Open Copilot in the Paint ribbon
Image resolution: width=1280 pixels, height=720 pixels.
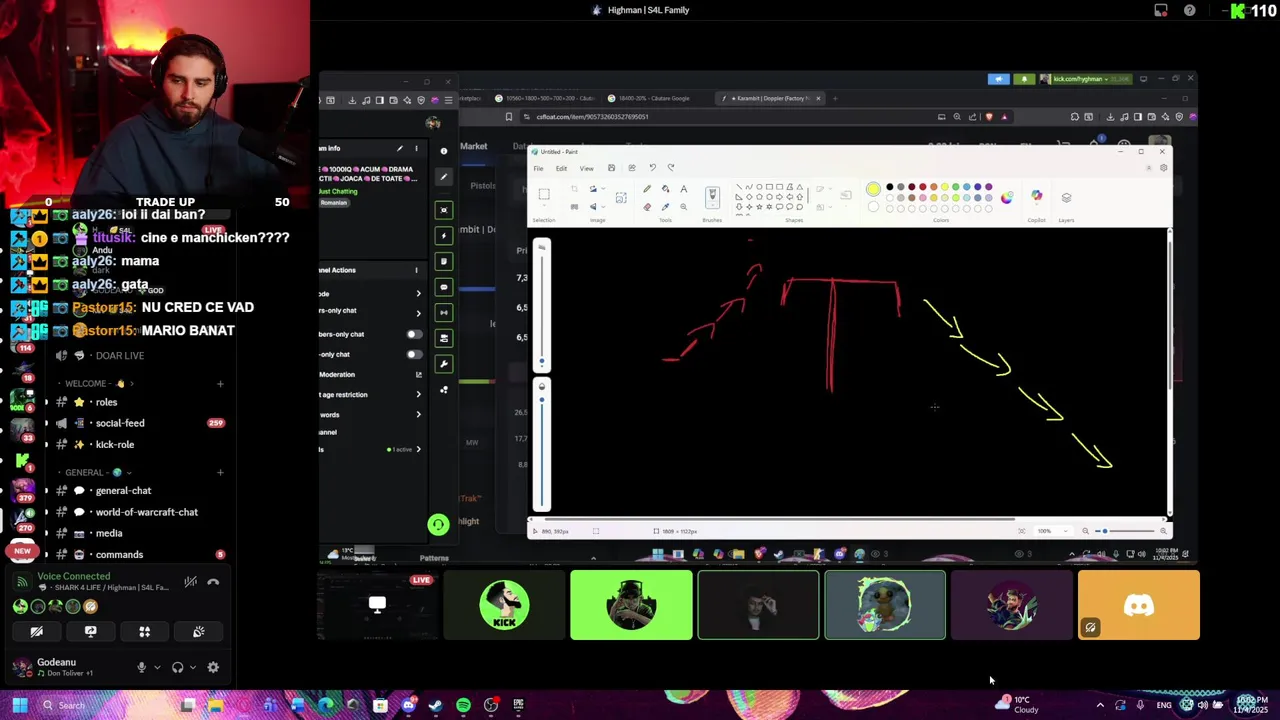(1036, 196)
